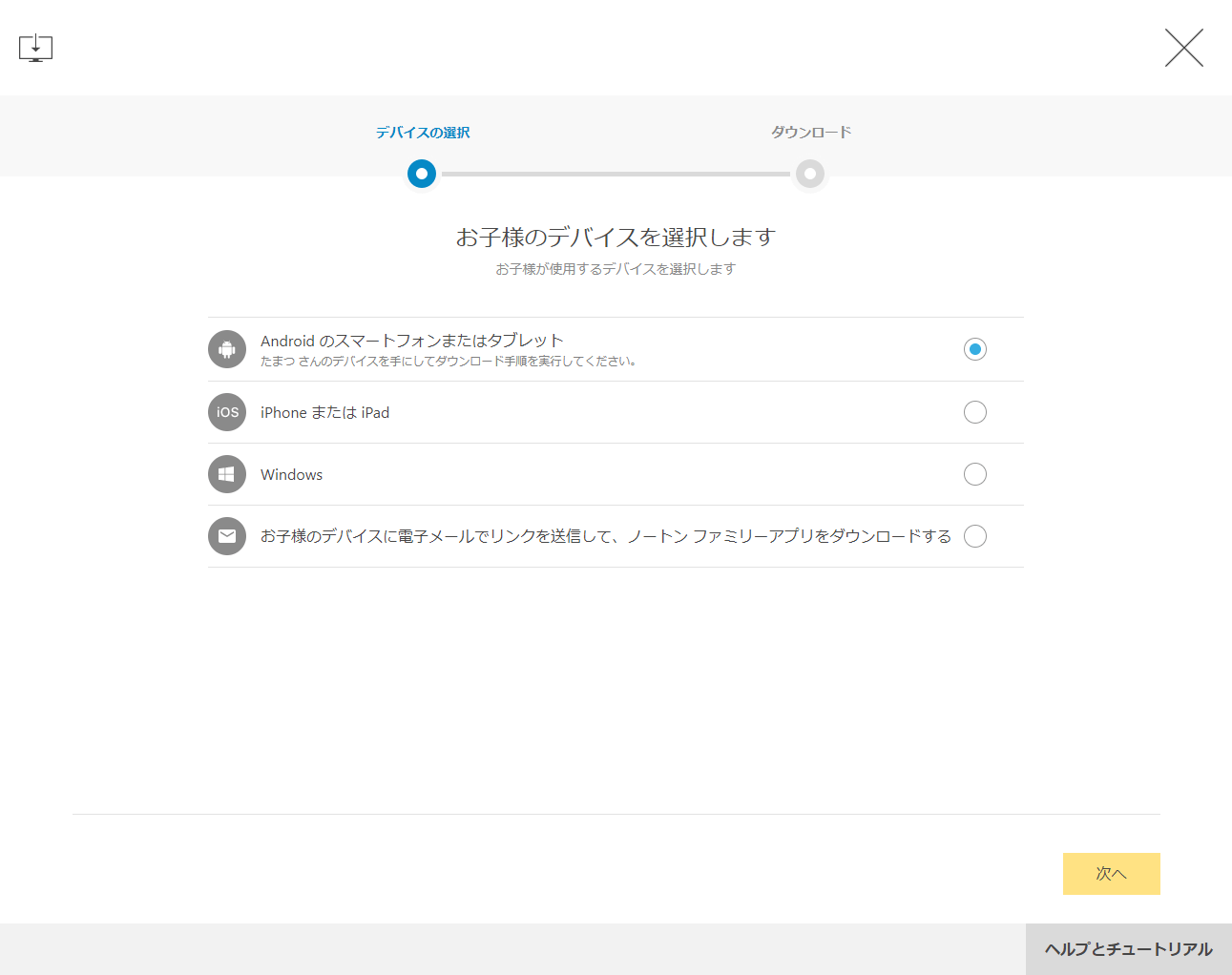This screenshot has height=975, width=1232.
Task: Click the download-to-monitor icon at top left
Action: [x=35, y=48]
